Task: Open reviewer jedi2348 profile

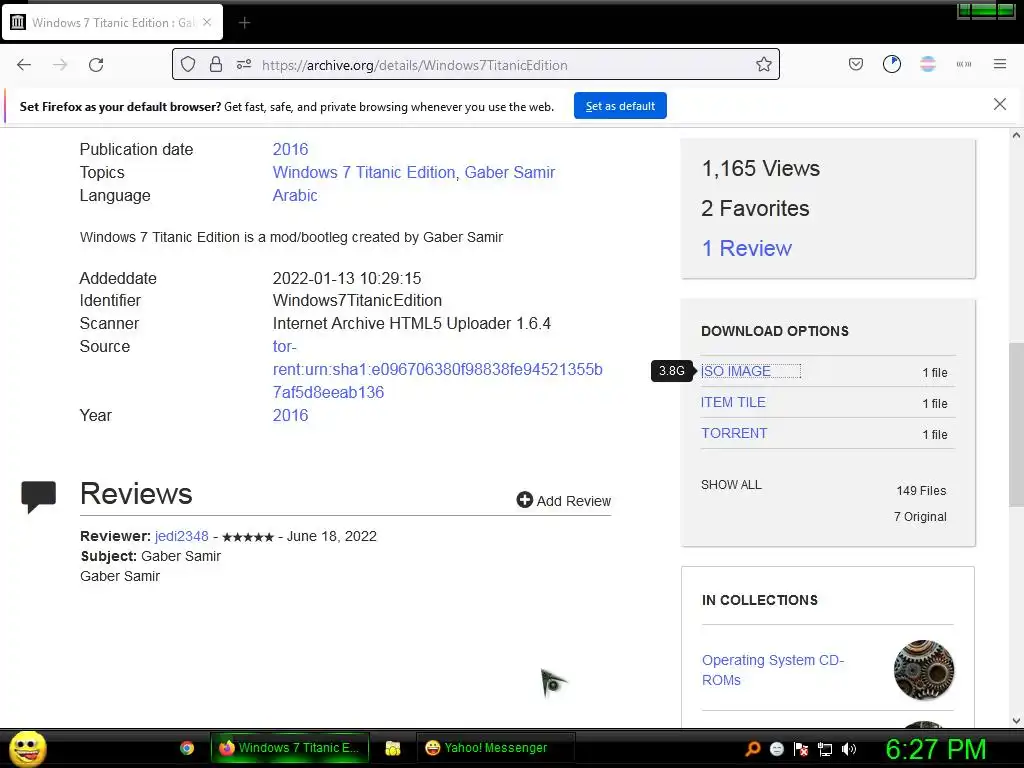Action: click(x=182, y=536)
